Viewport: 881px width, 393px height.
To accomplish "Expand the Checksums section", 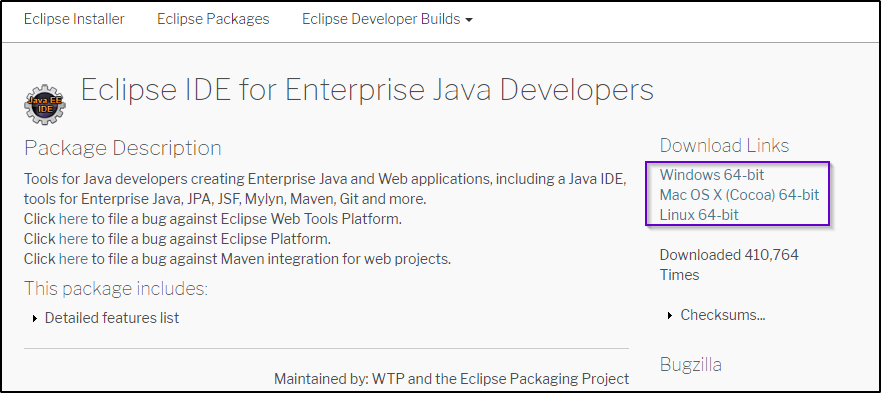I will 716,315.
